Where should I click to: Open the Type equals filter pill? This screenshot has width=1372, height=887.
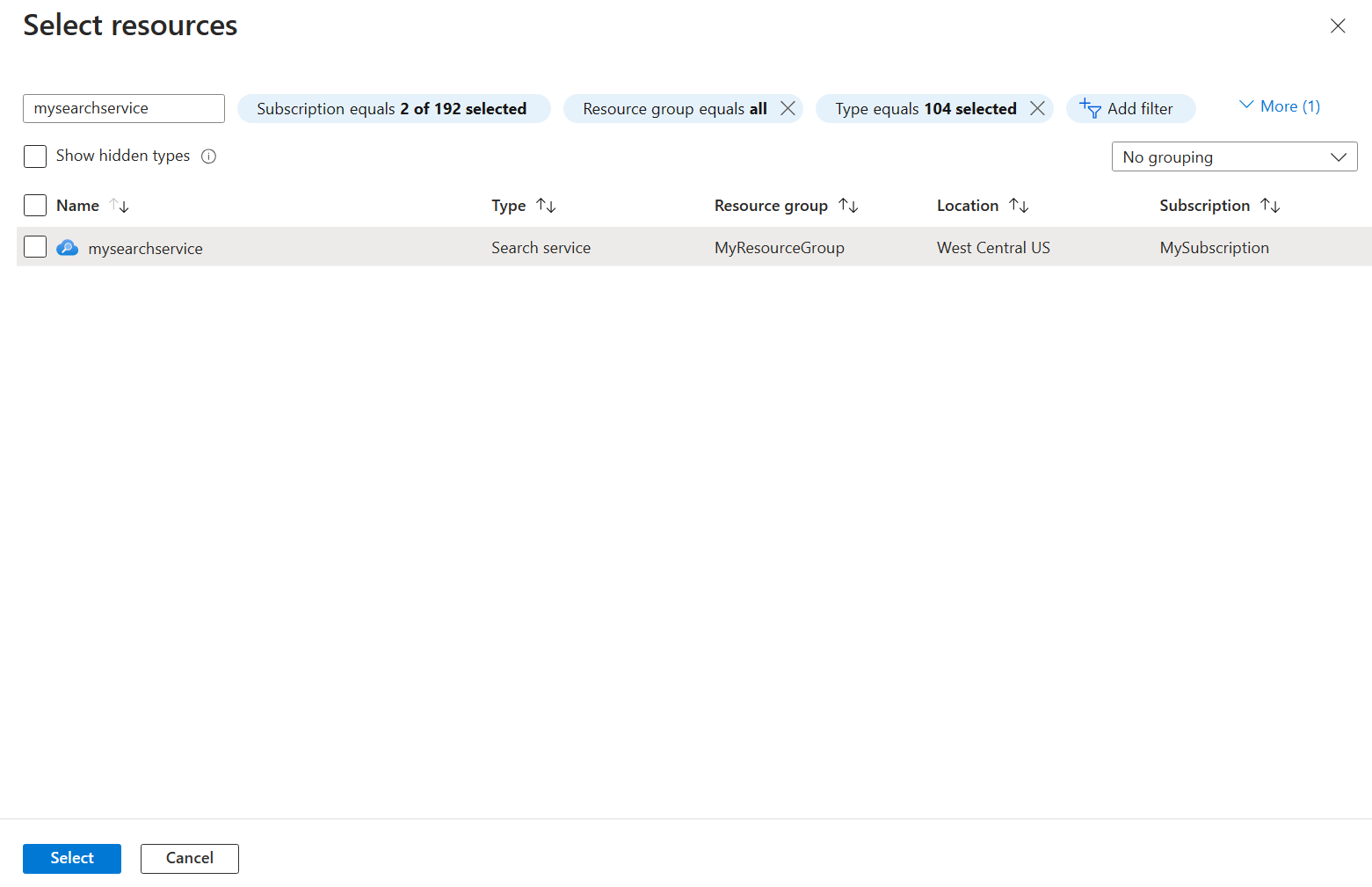[x=923, y=108]
